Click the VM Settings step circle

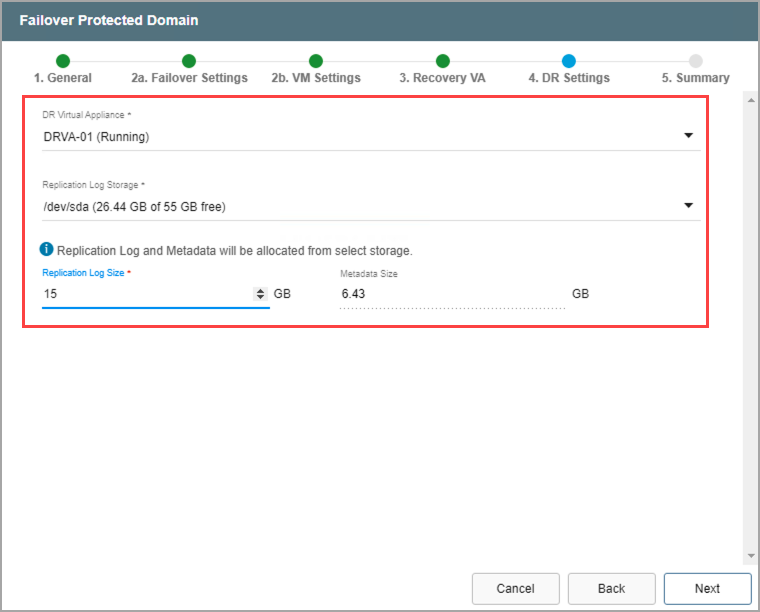(x=316, y=61)
